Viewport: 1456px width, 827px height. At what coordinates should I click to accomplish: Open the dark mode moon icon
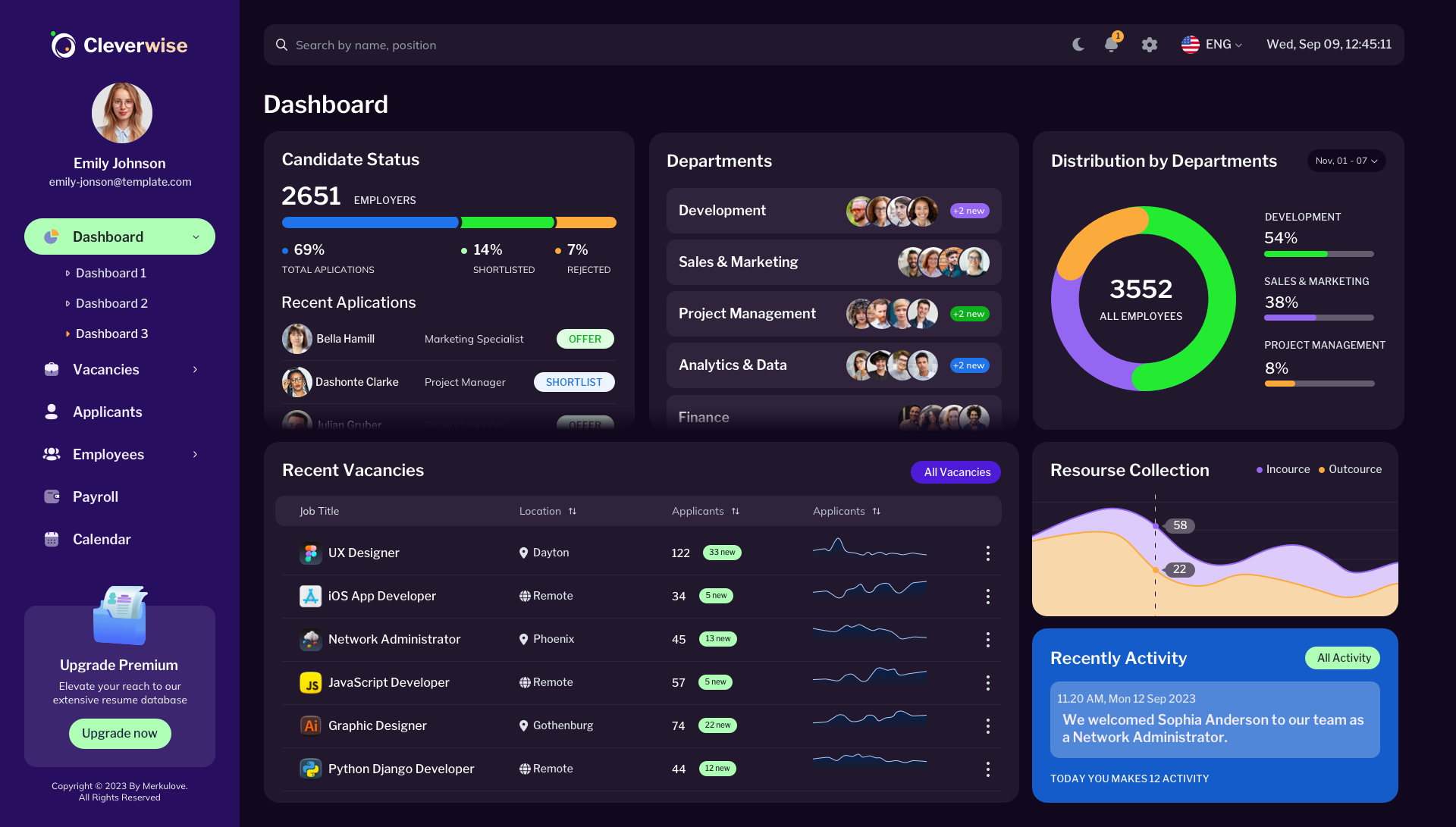(1078, 45)
